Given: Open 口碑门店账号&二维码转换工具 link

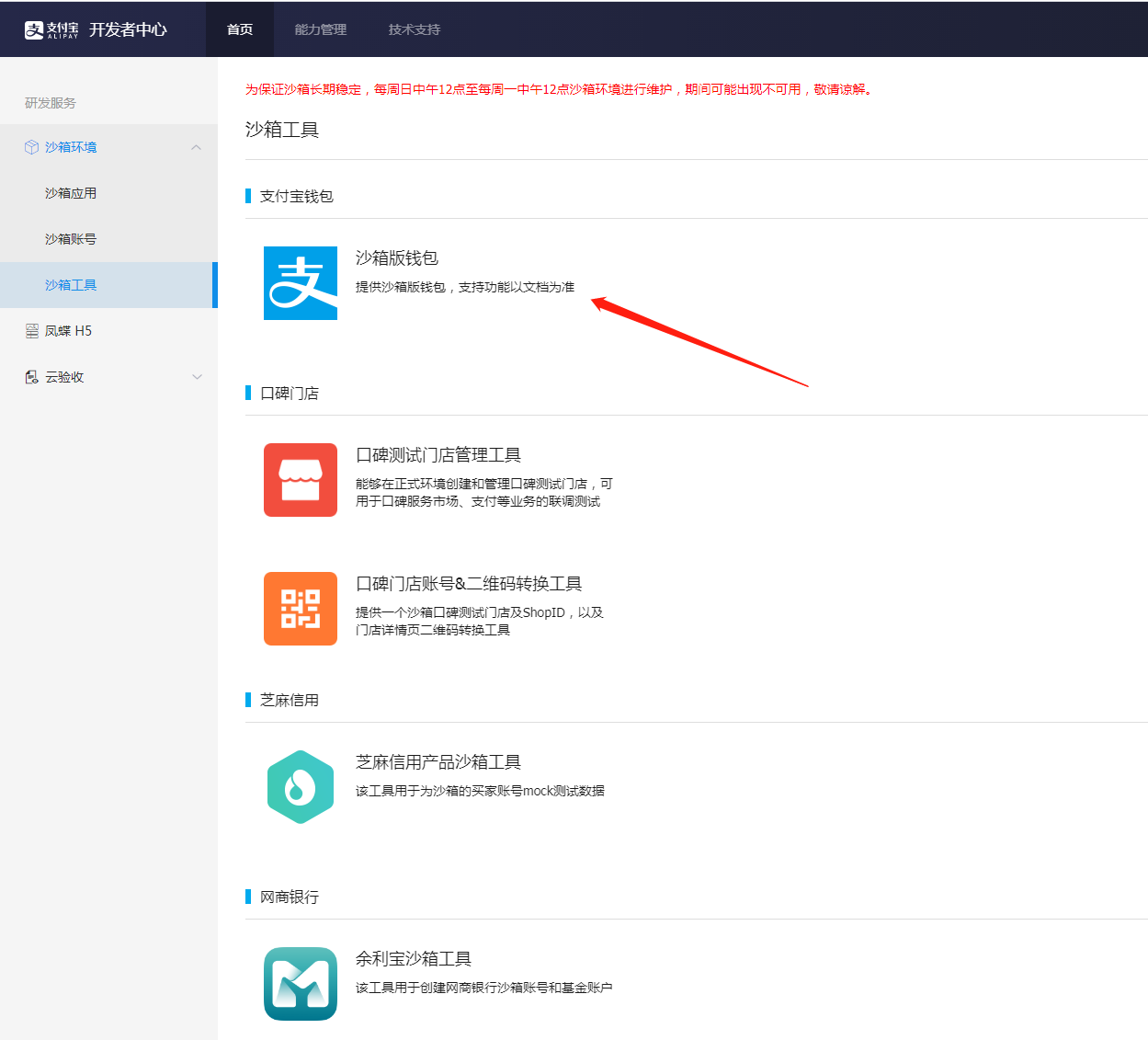Looking at the screenshot, I should coord(469,584).
